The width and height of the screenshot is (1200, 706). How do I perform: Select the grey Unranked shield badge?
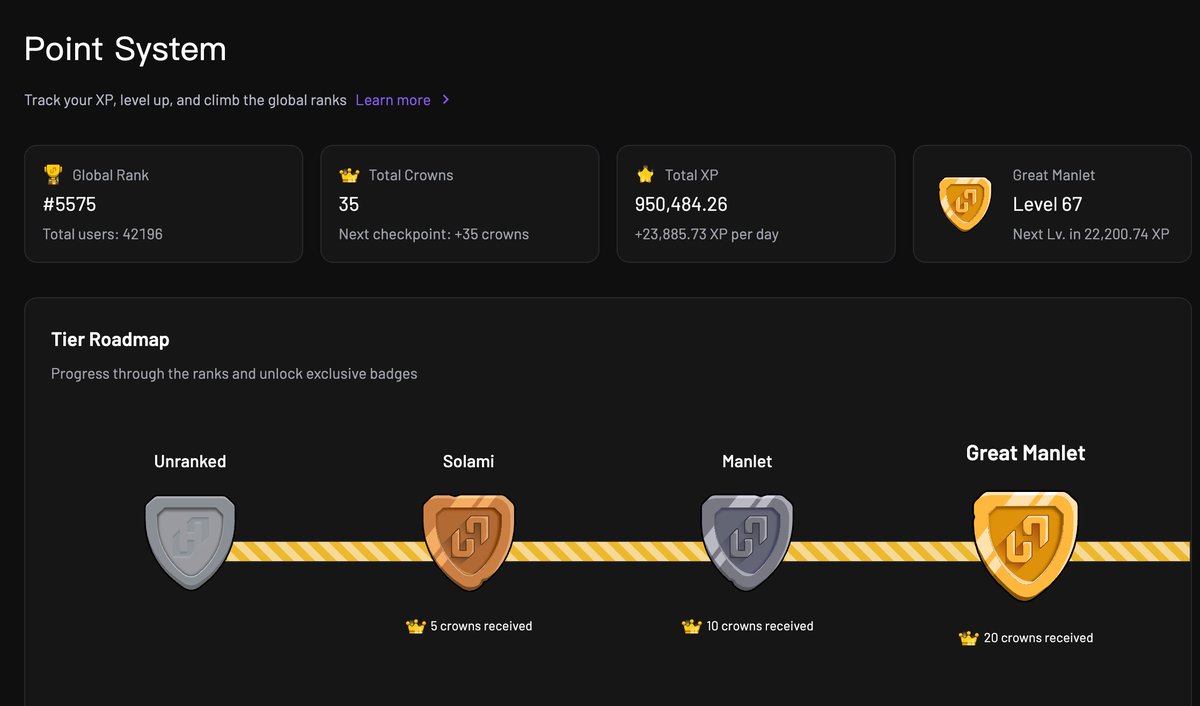click(x=190, y=541)
